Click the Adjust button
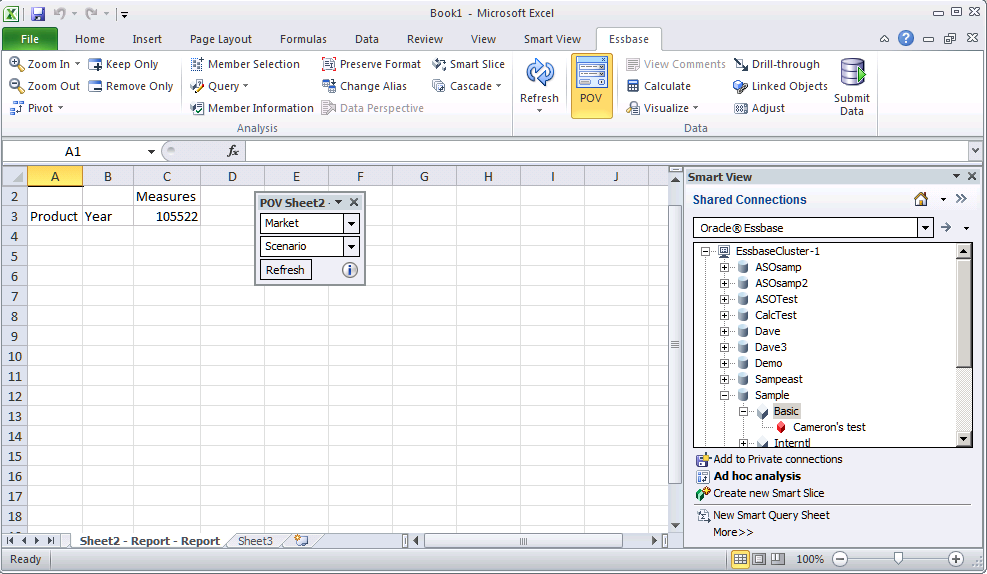The image size is (987, 574). pos(759,108)
